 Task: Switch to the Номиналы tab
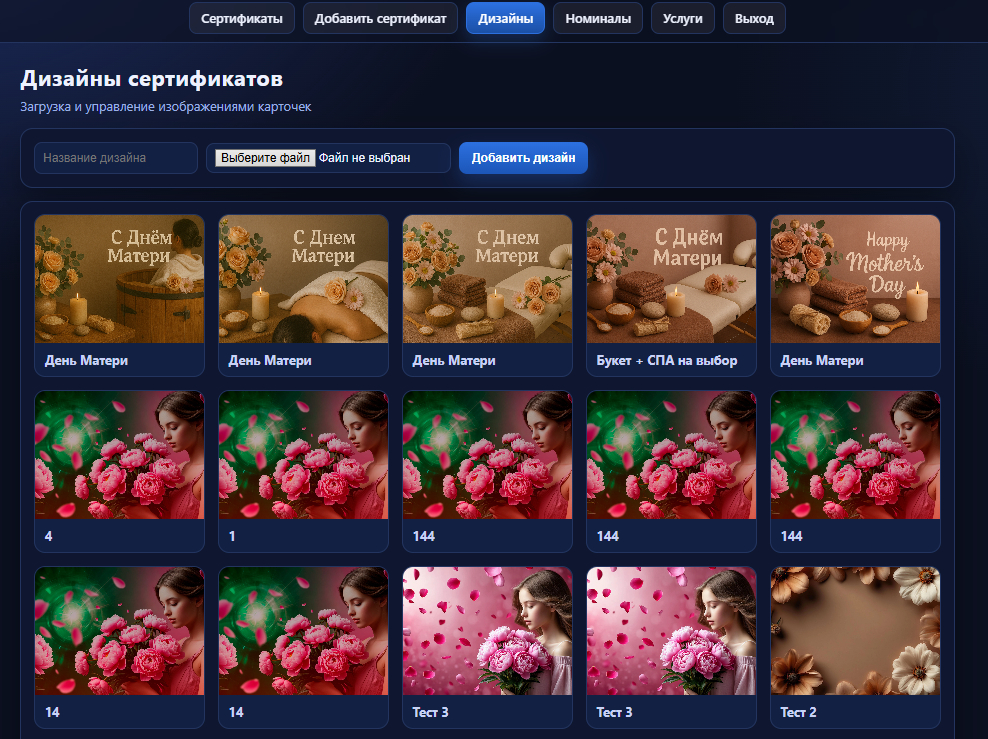click(x=597, y=18)
